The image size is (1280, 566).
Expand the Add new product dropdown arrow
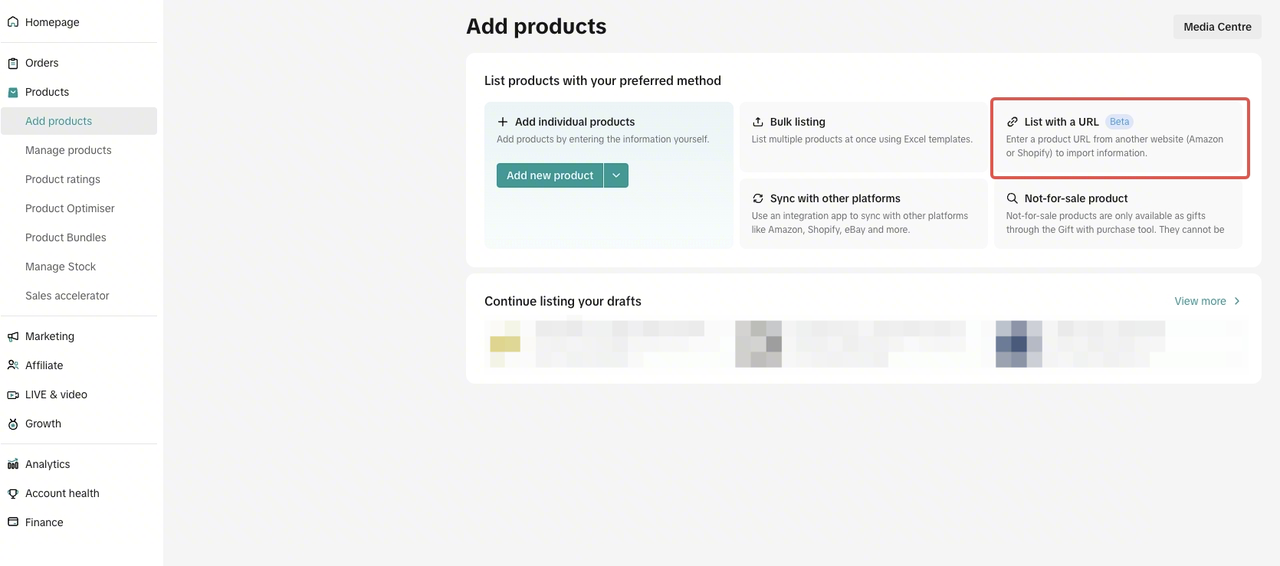(616, 175)
